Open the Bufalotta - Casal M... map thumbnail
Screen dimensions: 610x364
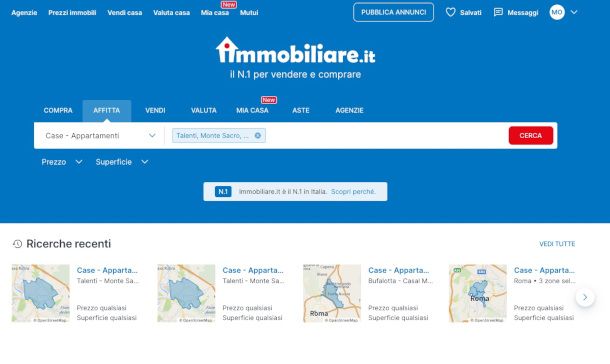tap(332, 293)
